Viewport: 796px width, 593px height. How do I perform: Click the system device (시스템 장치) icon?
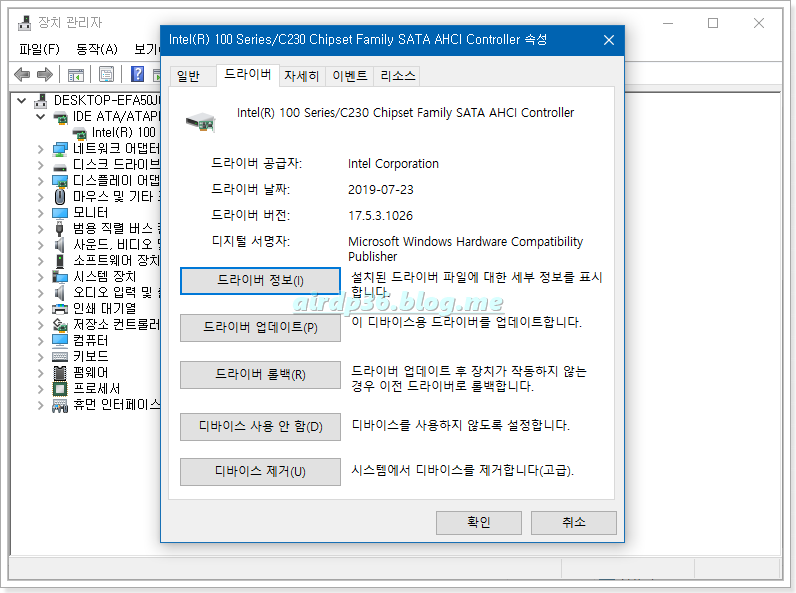click(x=60, y=277)
